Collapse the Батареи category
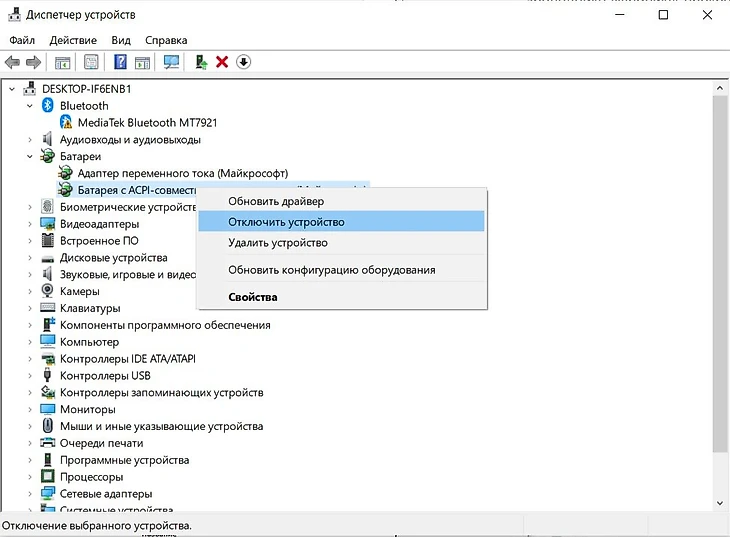Image resolution: width=730 pixels, height=537 pixels. (x=30, y=156)
